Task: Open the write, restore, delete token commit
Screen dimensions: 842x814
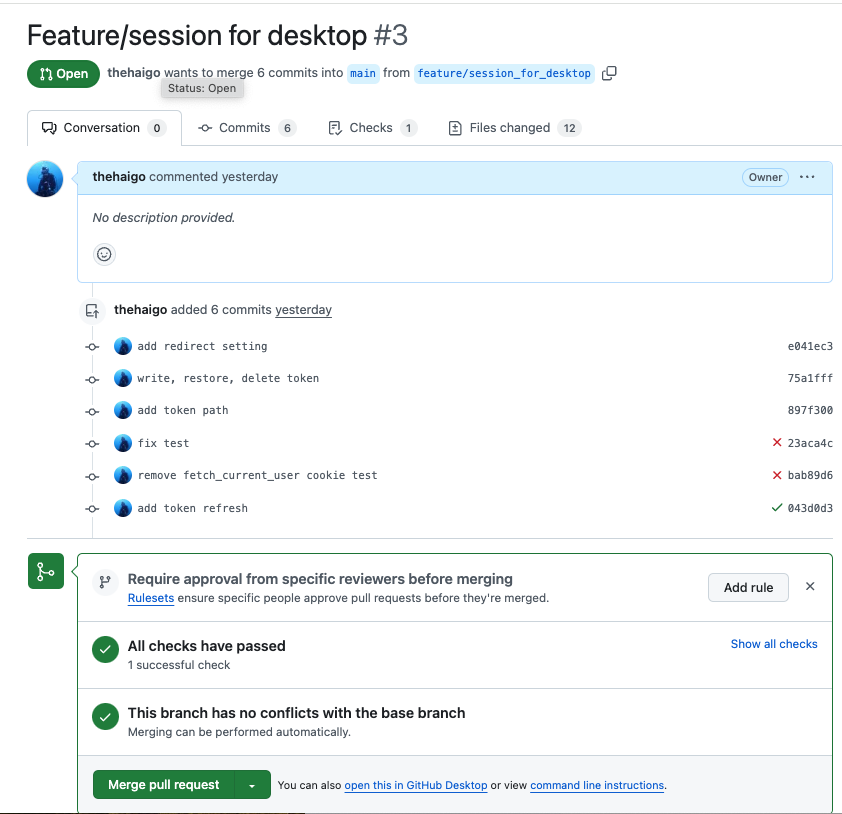Action: (228, 379)
